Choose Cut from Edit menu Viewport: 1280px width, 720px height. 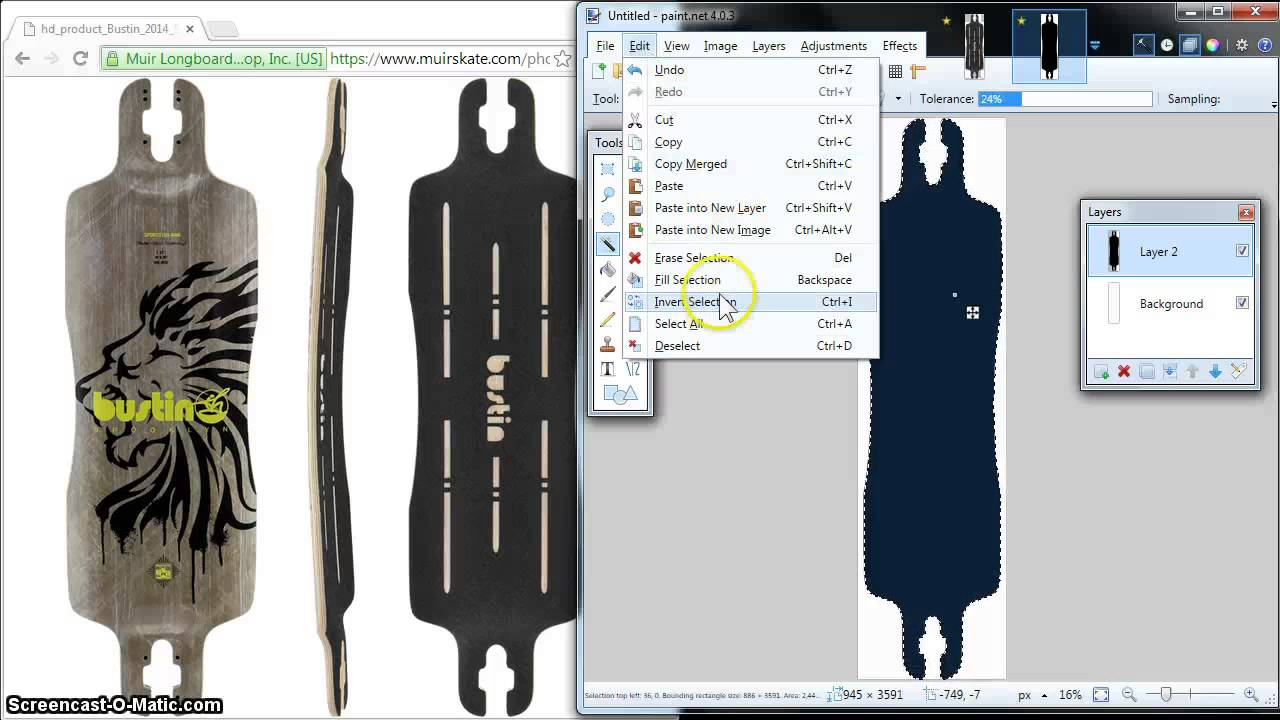coord(751,120)
